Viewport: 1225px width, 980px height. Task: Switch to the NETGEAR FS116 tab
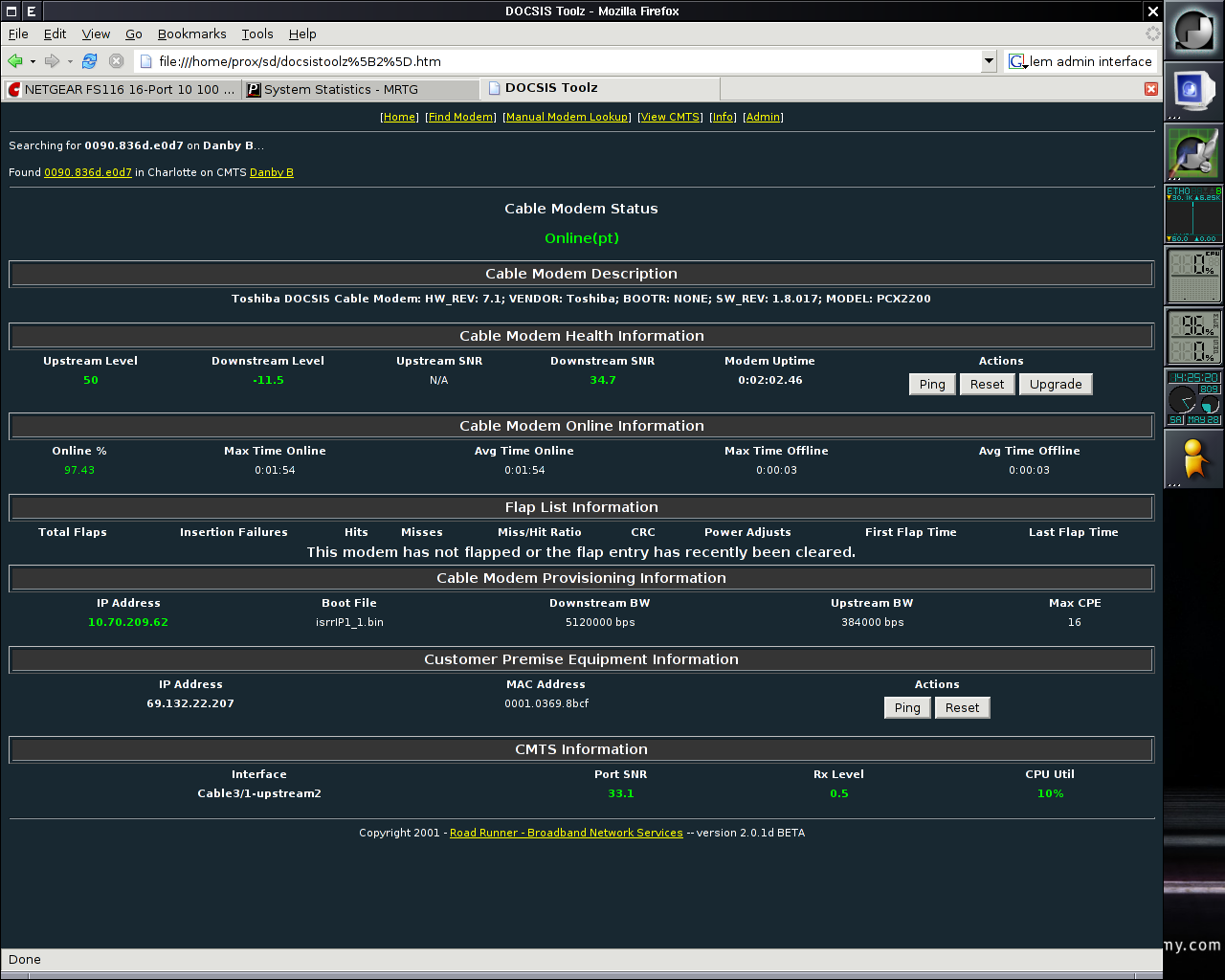(121, 89)
